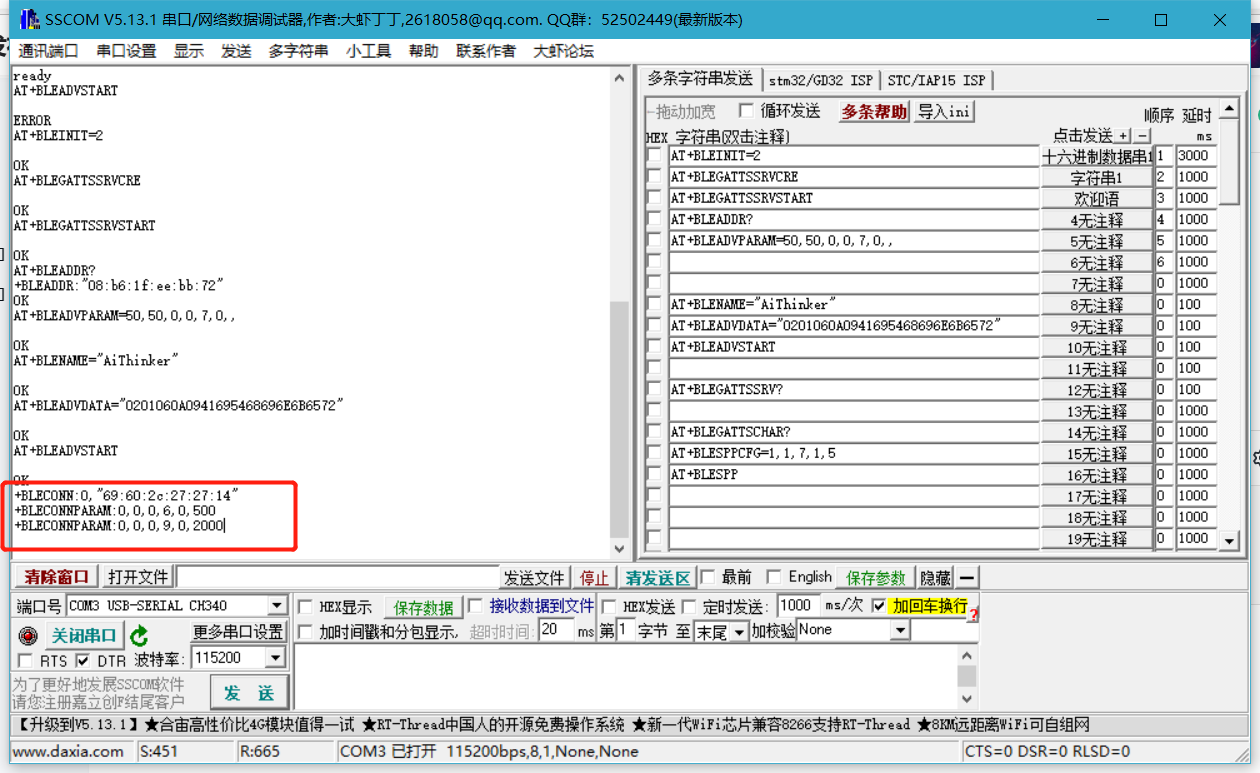Open 联系作者 menu

click(x=486, y=51)
